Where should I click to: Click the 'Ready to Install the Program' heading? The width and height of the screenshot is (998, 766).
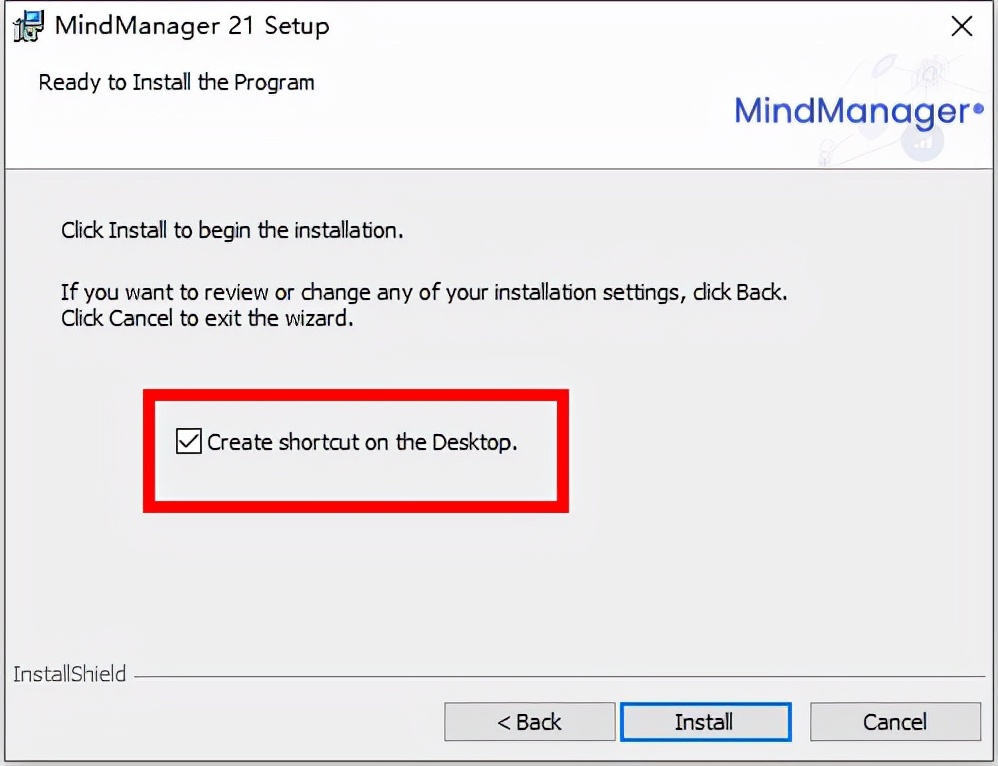176,82
